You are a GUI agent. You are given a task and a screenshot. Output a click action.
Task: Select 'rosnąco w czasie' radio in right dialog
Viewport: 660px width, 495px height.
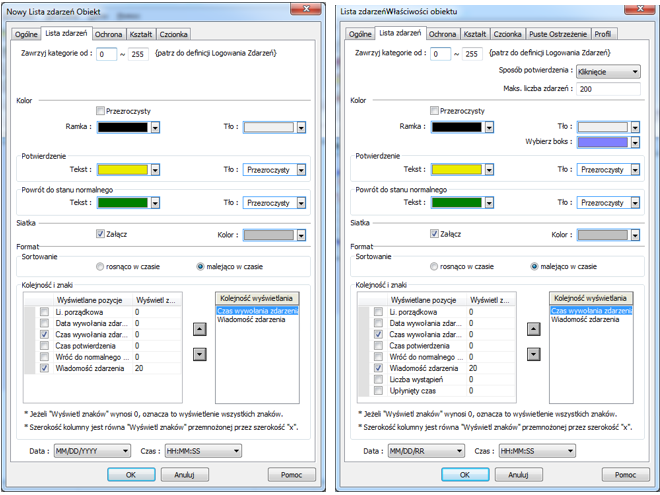[434, 266]
